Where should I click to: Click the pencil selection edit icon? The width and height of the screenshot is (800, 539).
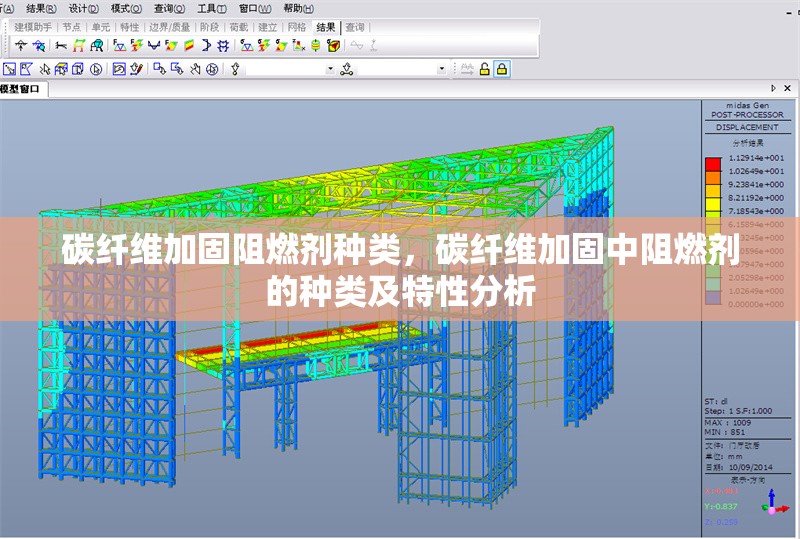click(136, 69)
